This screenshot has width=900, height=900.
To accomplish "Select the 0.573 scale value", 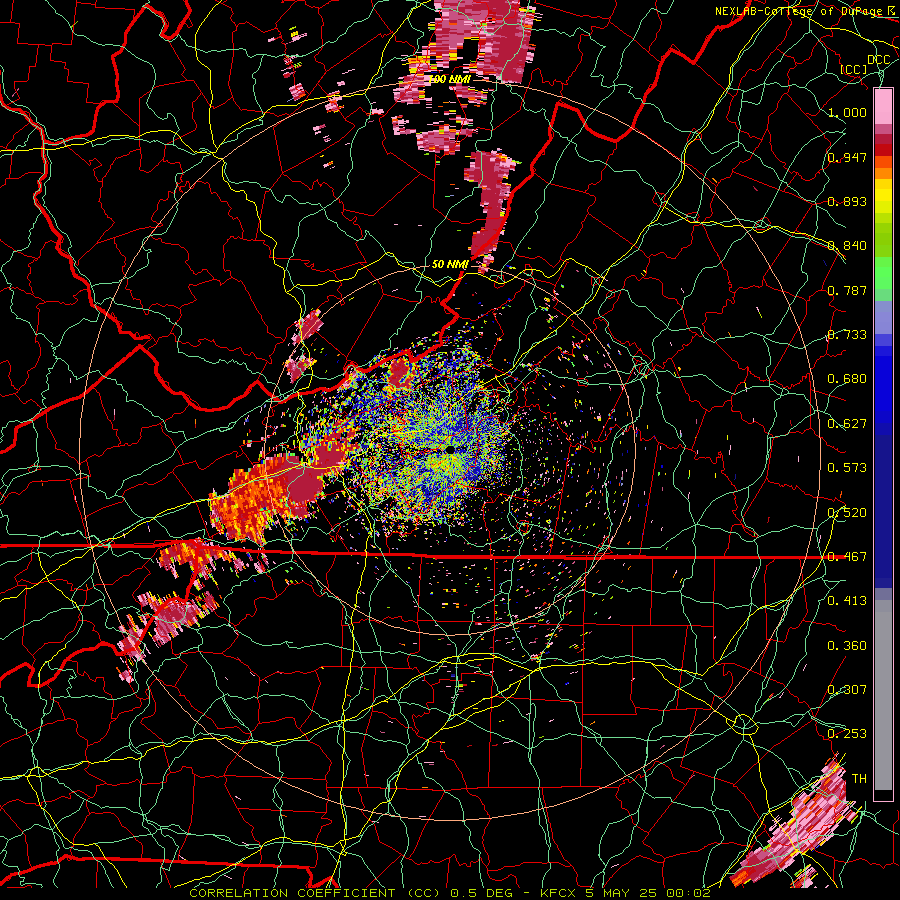I will 847,468.
